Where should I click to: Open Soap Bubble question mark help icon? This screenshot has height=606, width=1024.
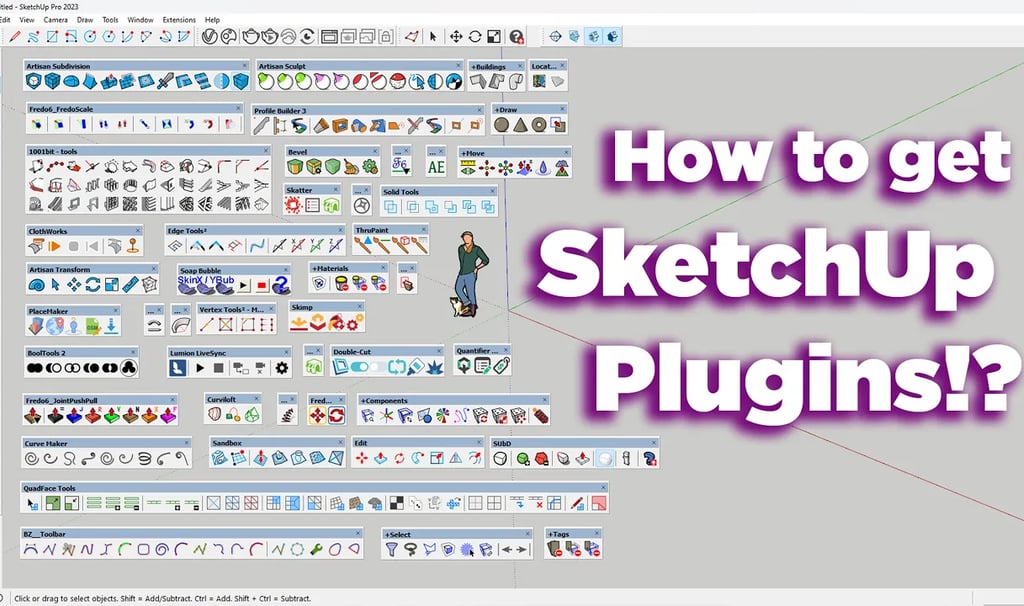pos(281,285)
